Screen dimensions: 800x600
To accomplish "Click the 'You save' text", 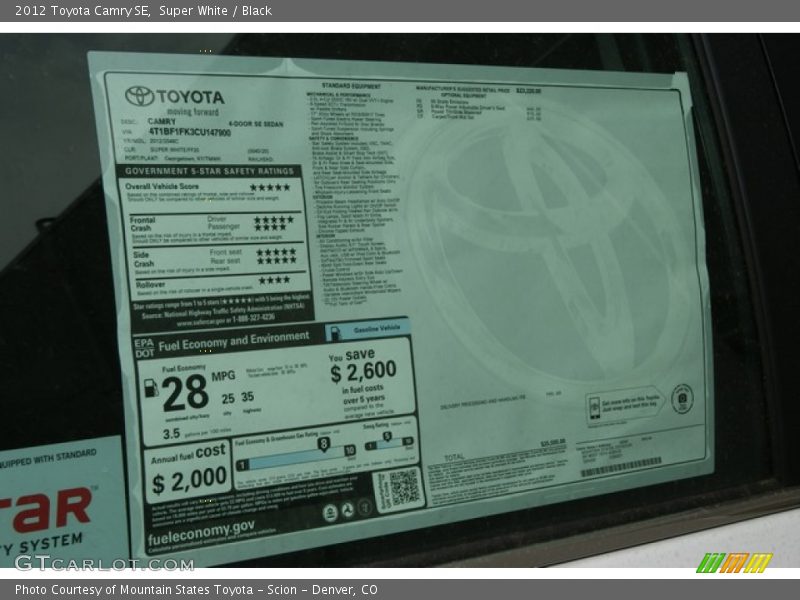I will 352,355.
